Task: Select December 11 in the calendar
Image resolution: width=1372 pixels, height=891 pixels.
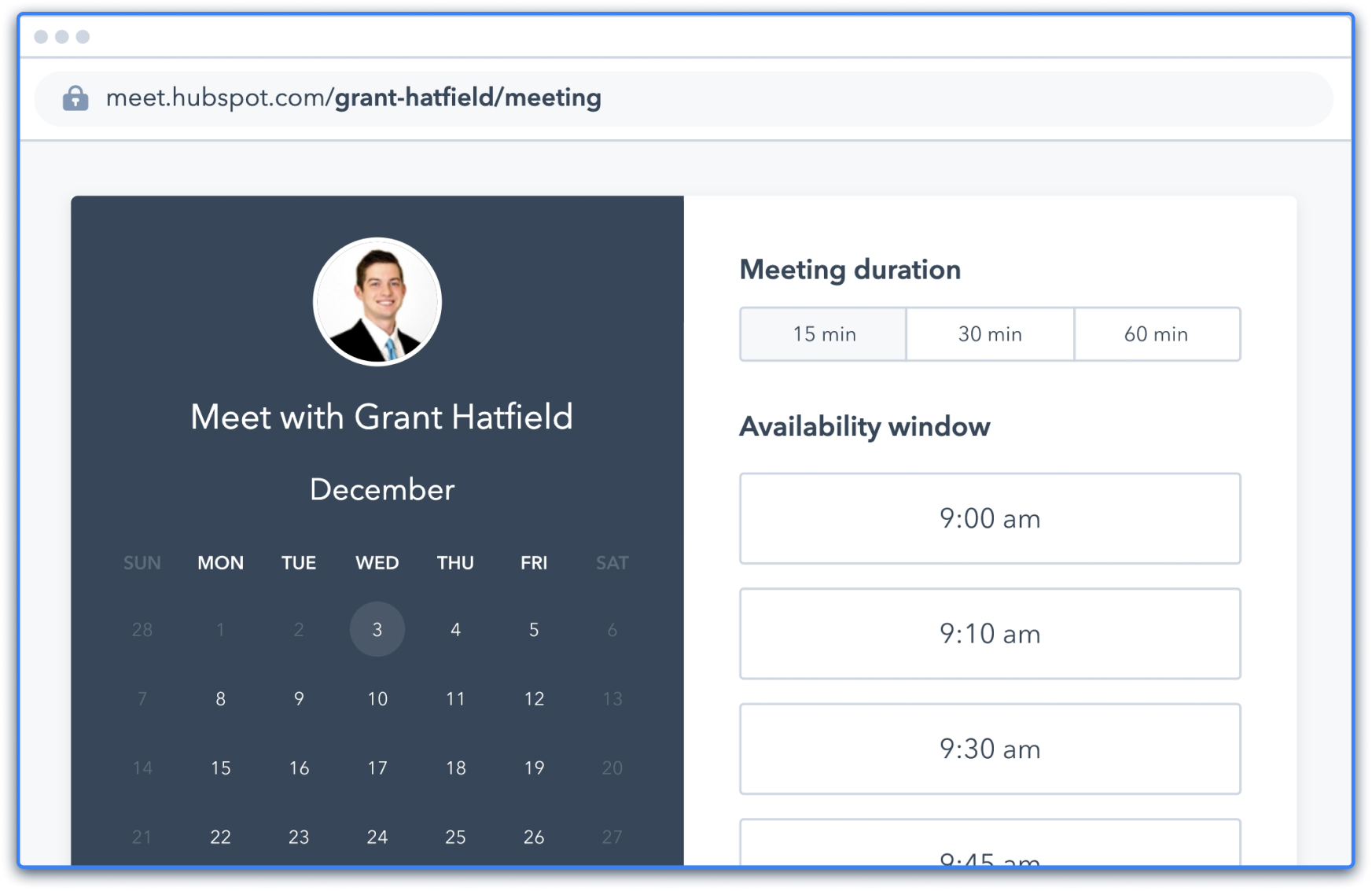Action: pyautogui.click(x=455, y=698)
